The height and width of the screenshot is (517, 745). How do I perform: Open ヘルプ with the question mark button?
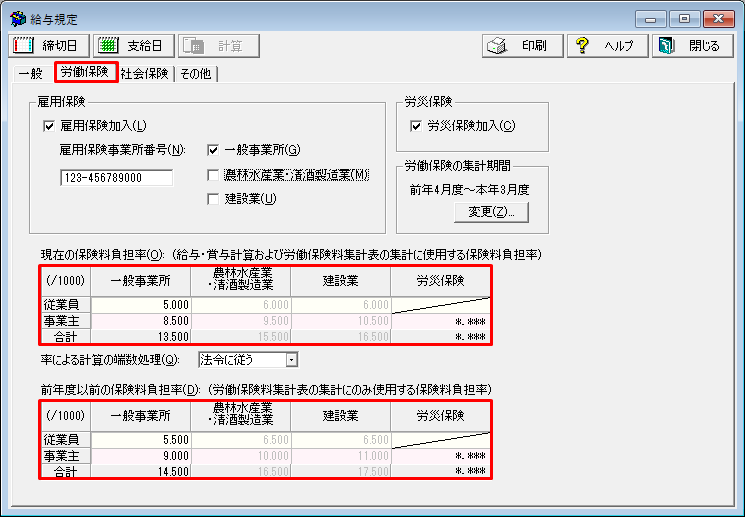[x=607, y=46]
